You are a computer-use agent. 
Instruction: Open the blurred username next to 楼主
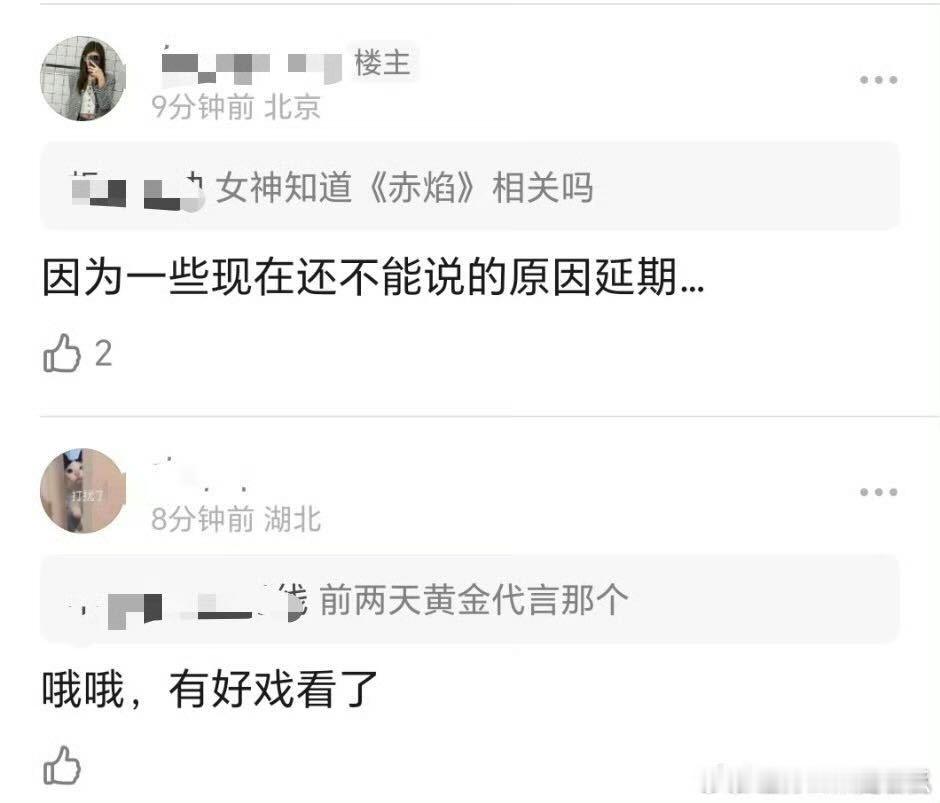click(252, 65)
